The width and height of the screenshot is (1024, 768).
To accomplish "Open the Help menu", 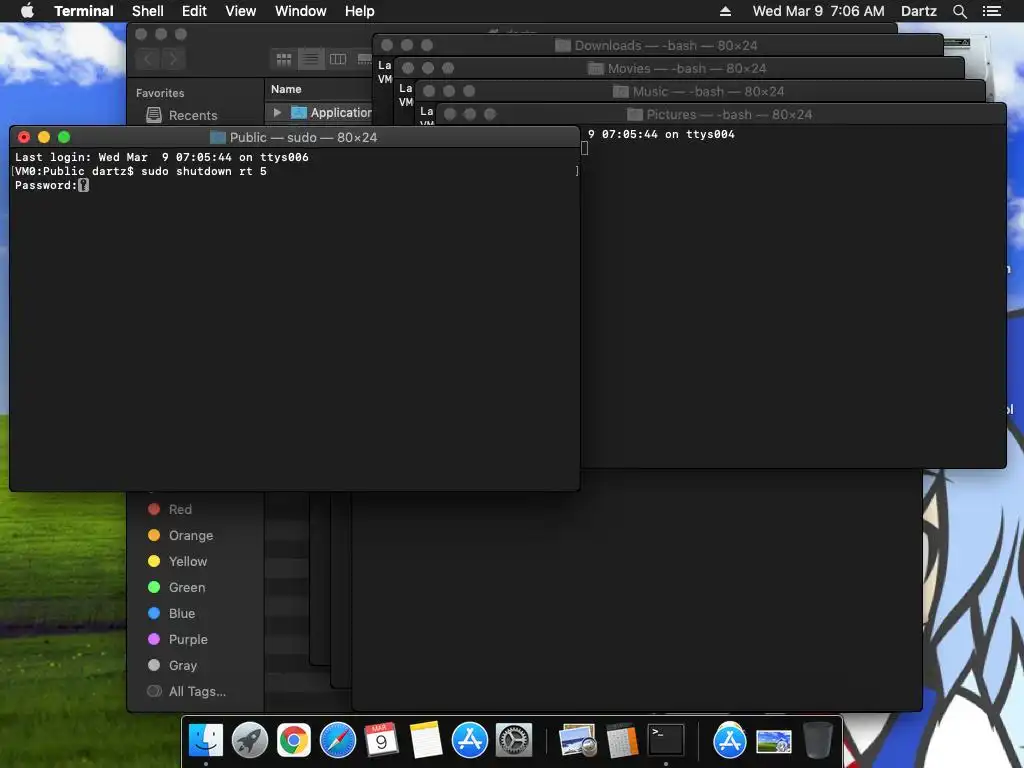I will point(359,11).
